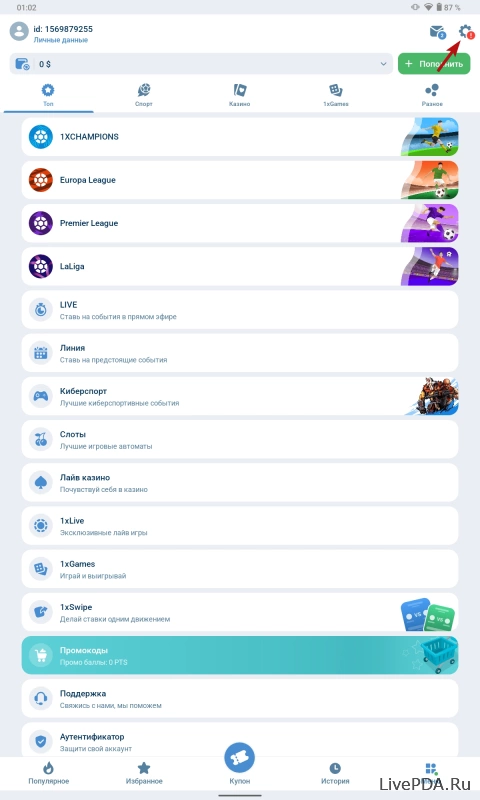Open the messages envelope icon
Screen dimensions: 480x800
coord(437,32)
